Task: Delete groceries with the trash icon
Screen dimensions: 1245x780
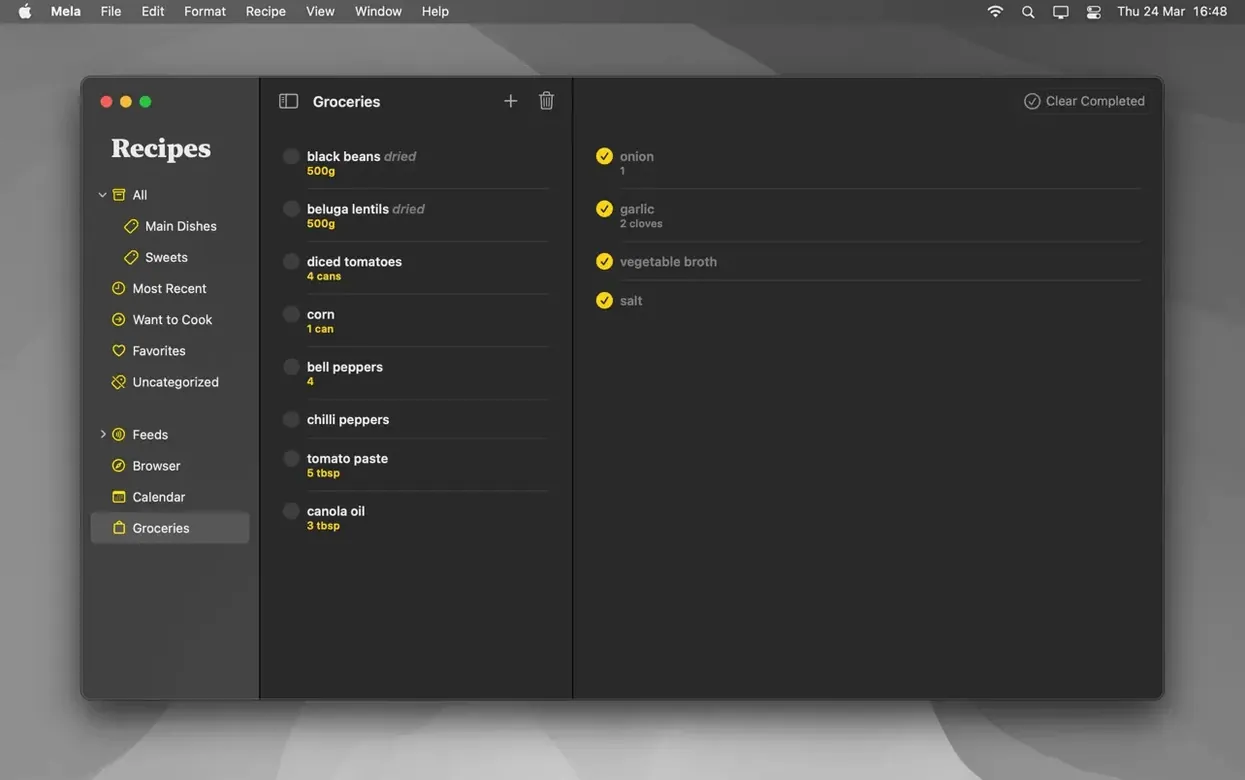Action: (x=546, y=101)
